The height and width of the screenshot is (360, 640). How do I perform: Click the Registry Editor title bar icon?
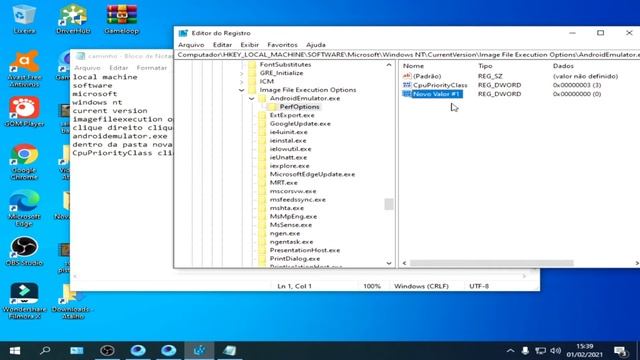(x=183, y=33)
